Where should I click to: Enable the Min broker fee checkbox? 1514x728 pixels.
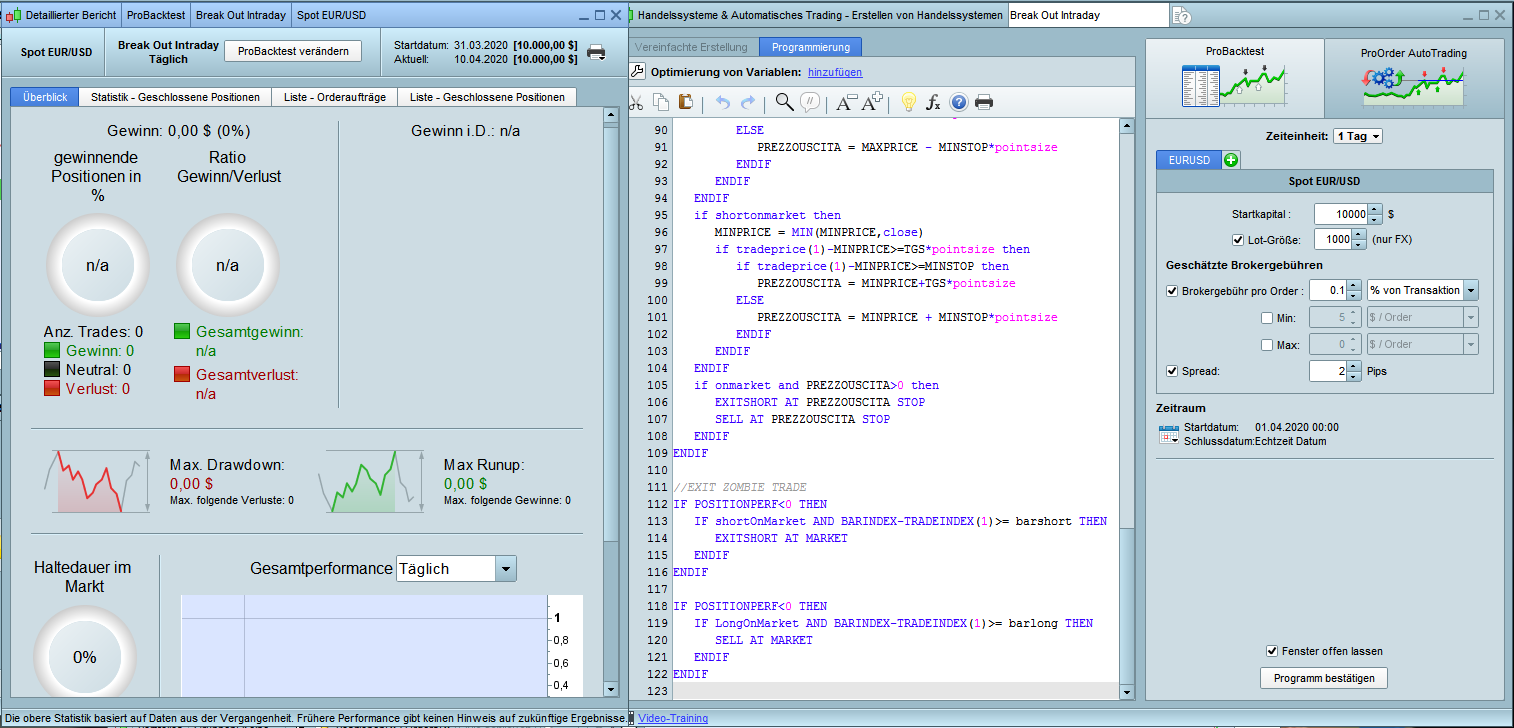(1268, 318)
